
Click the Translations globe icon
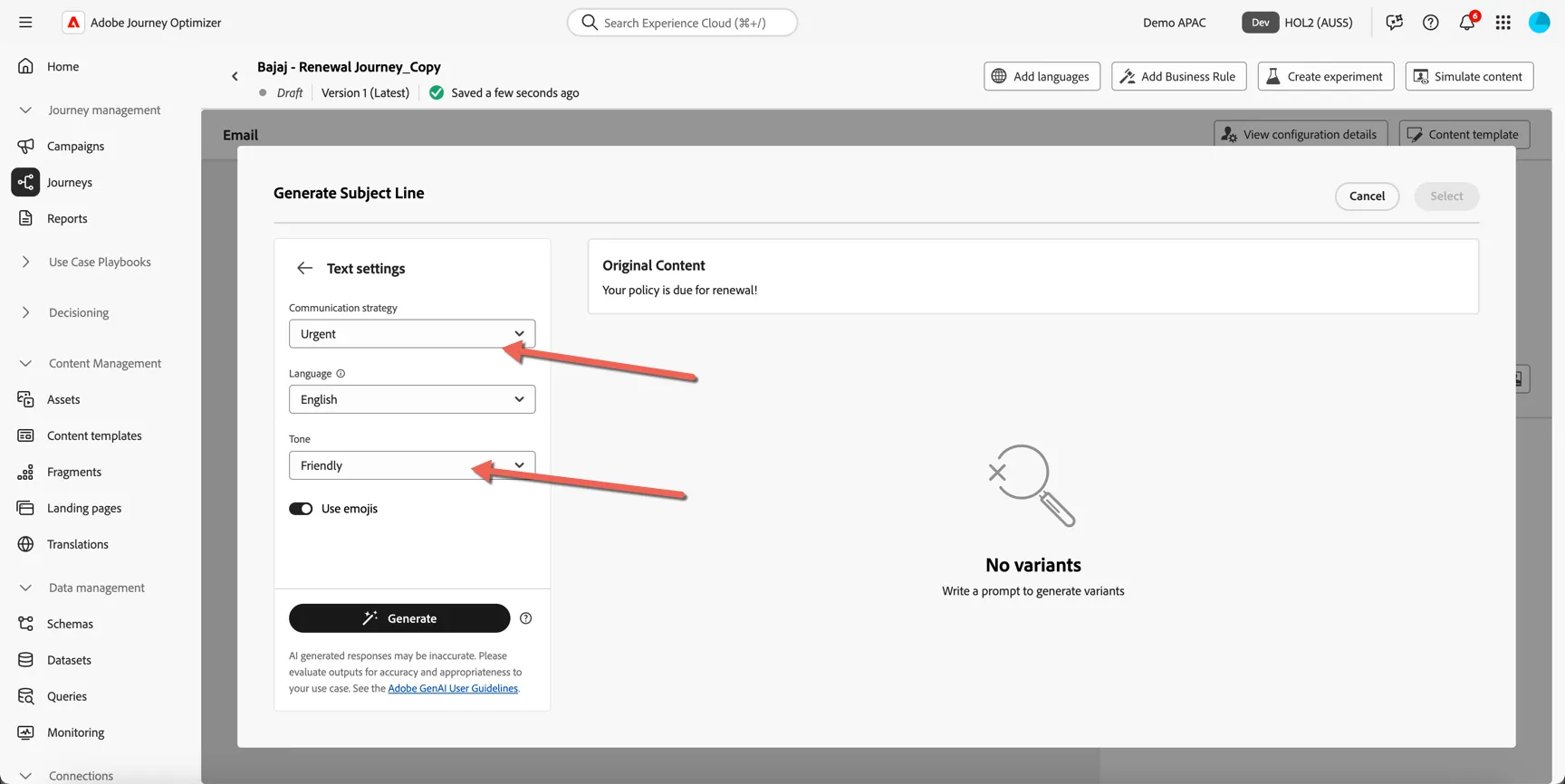click(x=25, y=544)
